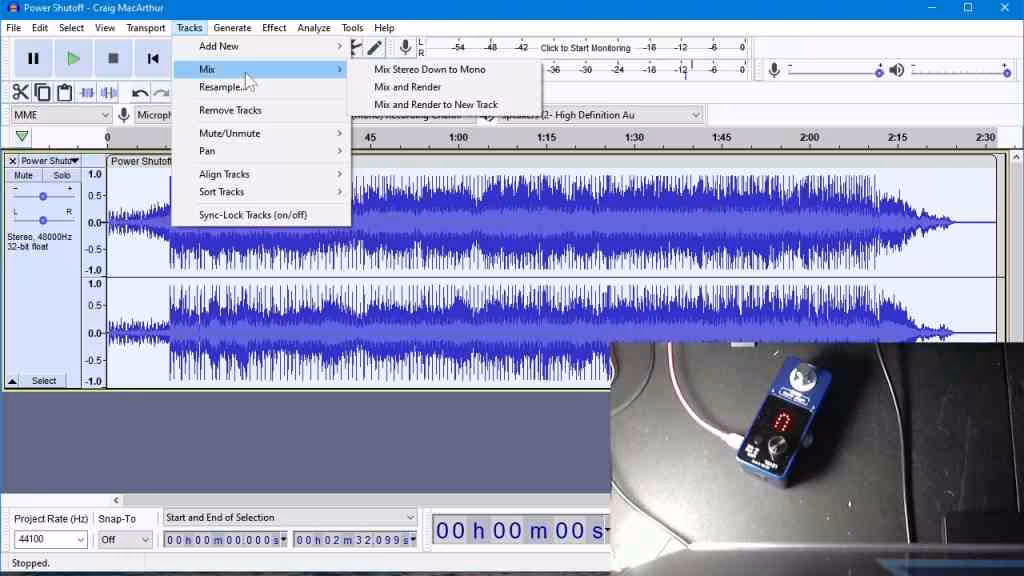Toggle Sync-Lock Tracks (on/off)

[x=253, y=215]
